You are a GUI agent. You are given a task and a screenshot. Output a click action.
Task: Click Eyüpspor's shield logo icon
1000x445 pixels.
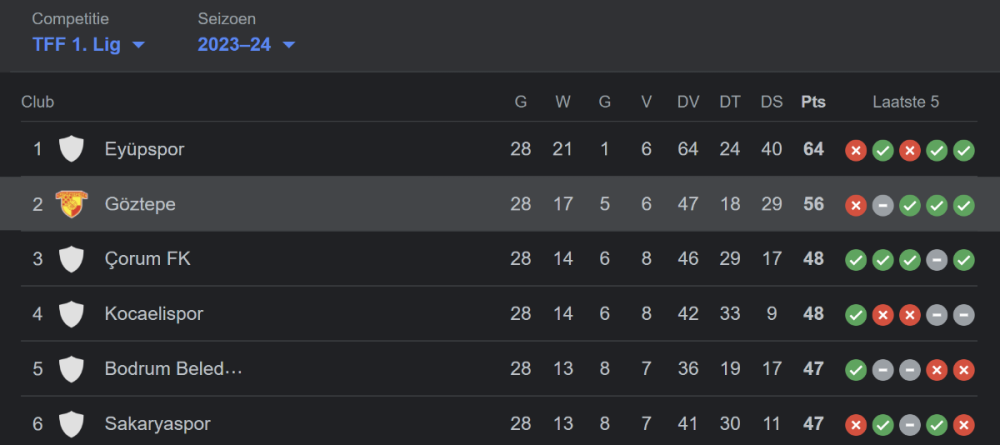[x=71, y=149]
